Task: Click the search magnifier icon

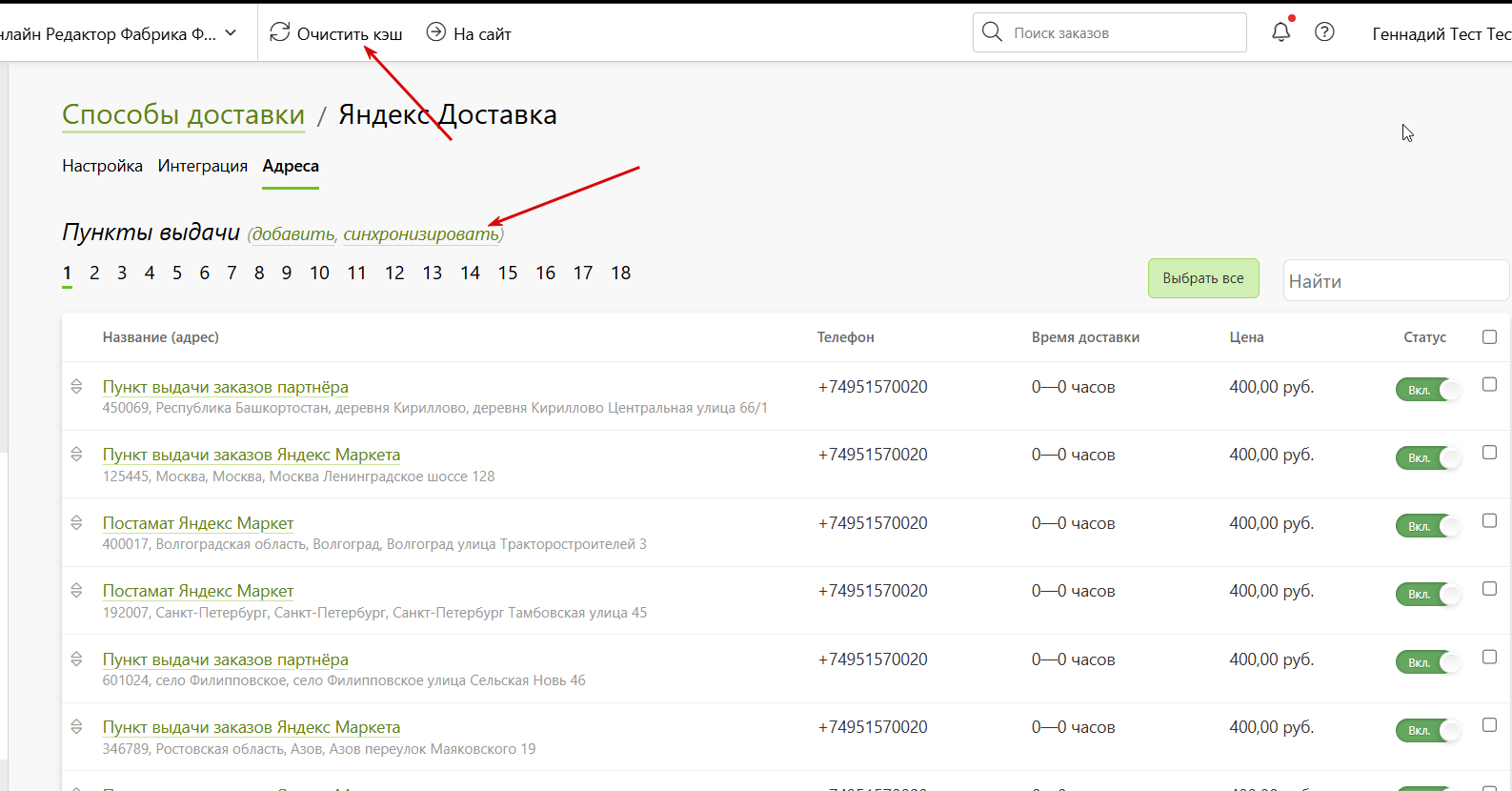Action: pyautogui.click(x=992, y=32)
